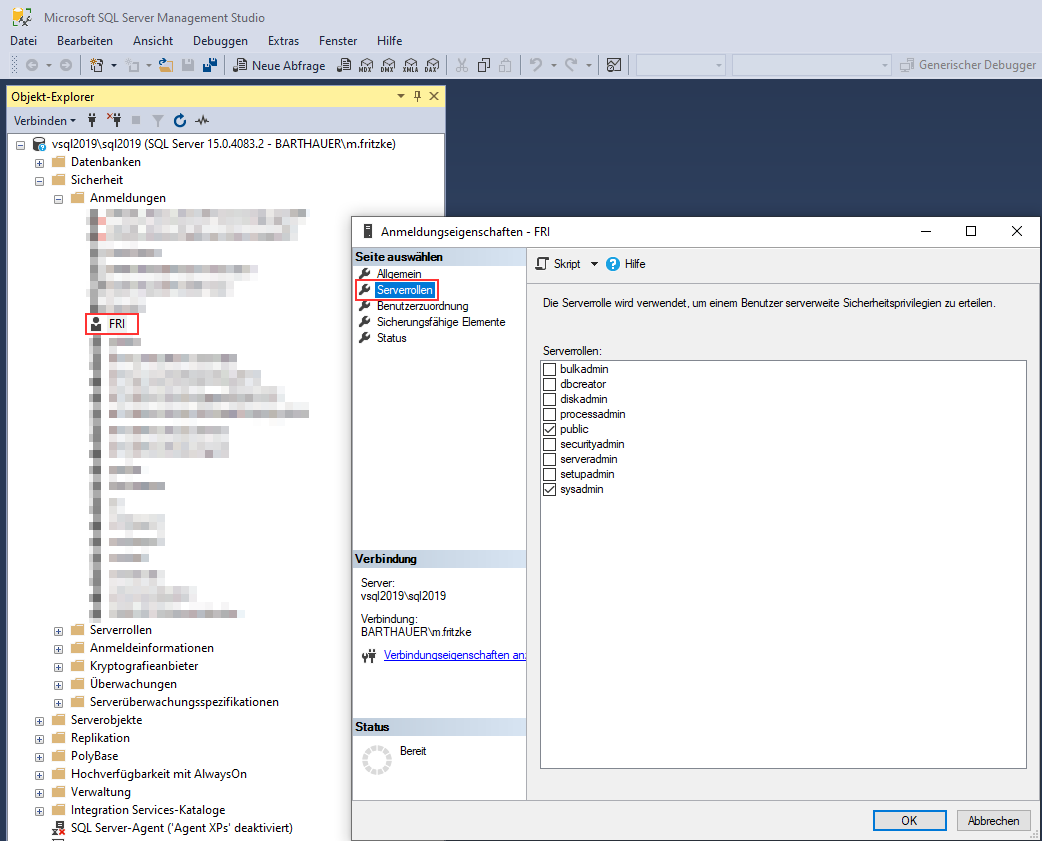Click the Neue Abfrage toolbar button

point(279,65)
